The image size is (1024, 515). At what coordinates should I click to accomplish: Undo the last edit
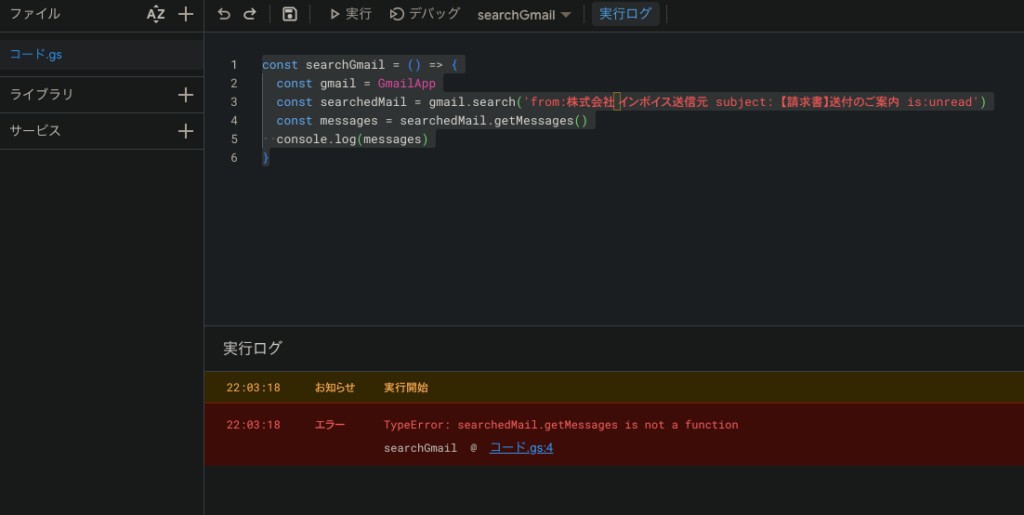(223, 14)
